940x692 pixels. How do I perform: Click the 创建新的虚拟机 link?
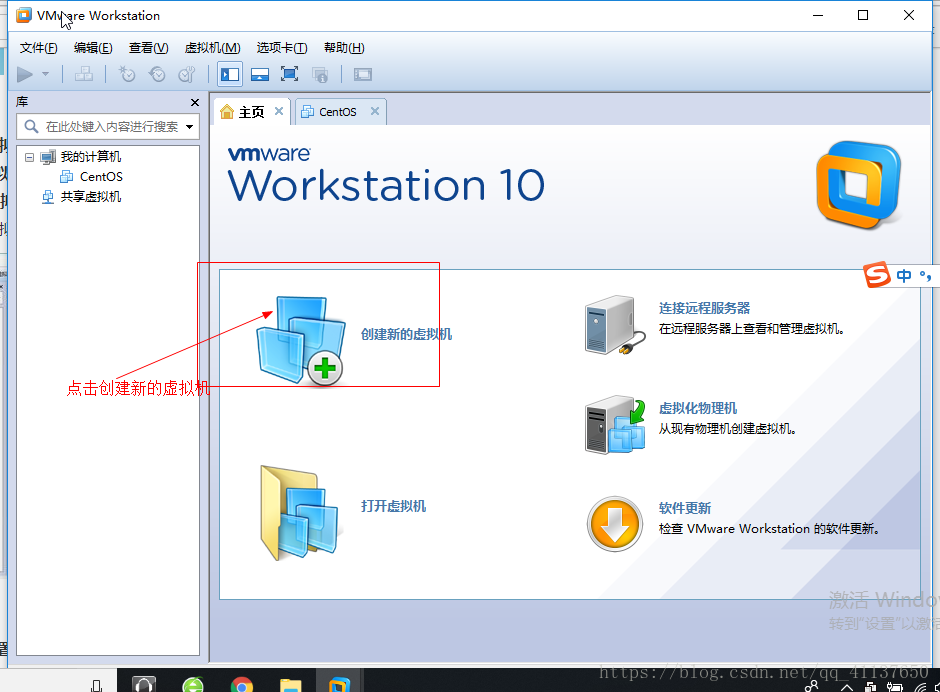point(406,335)
